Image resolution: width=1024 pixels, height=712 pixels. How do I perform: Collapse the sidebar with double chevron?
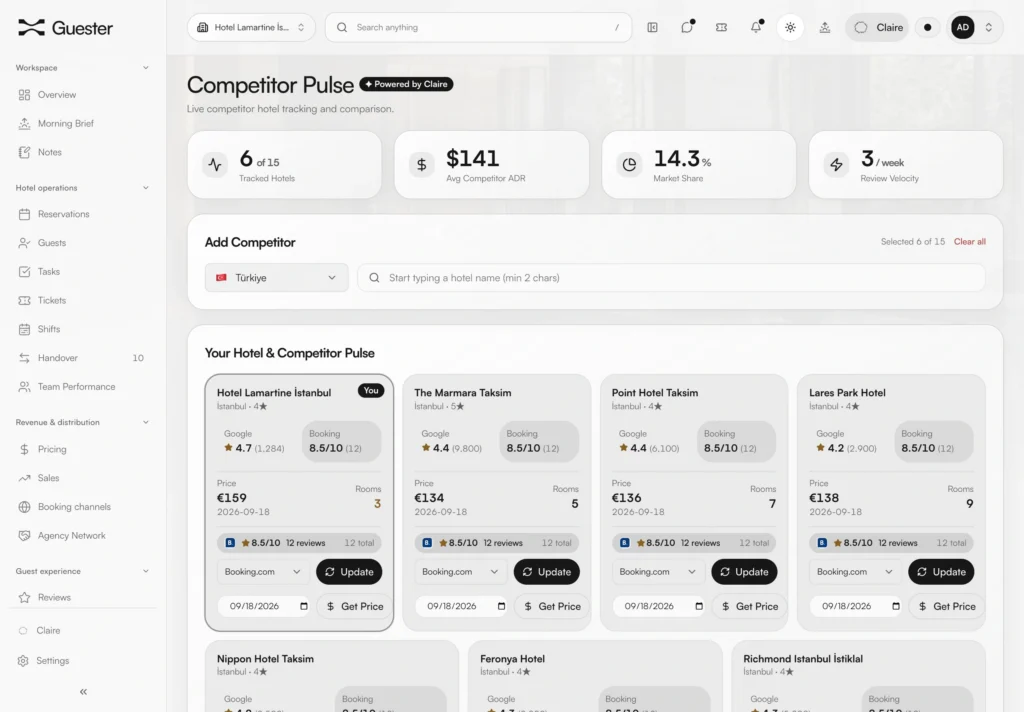tap(83, 692)
